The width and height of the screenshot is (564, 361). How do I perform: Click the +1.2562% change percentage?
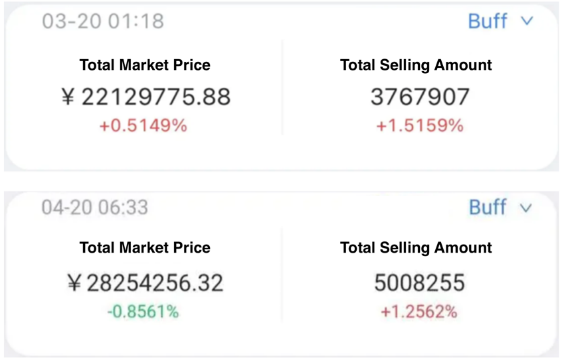click(x=419, y=312)
